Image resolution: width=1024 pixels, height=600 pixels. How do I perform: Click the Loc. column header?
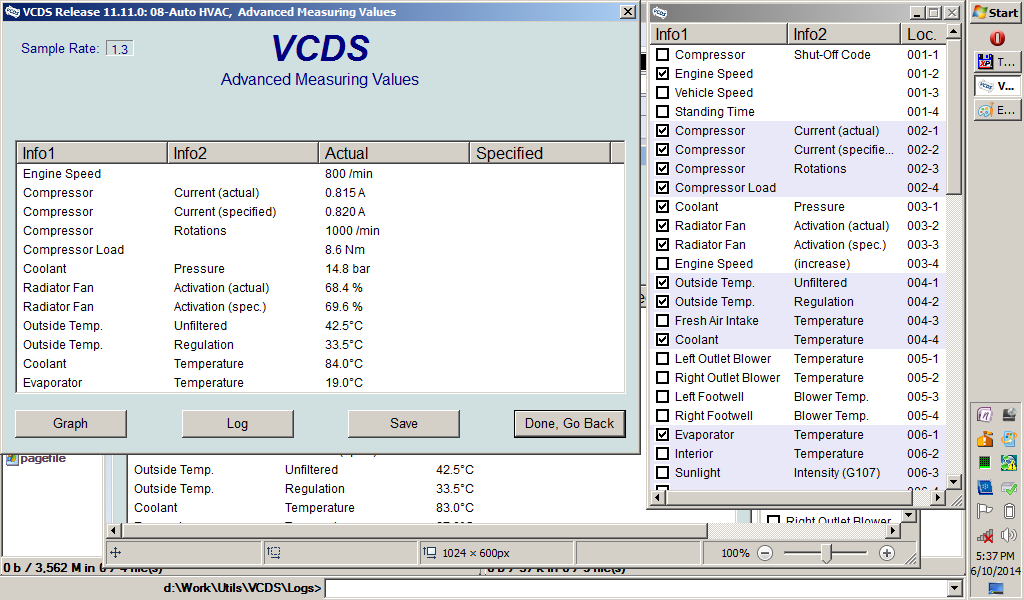point(923,34)
